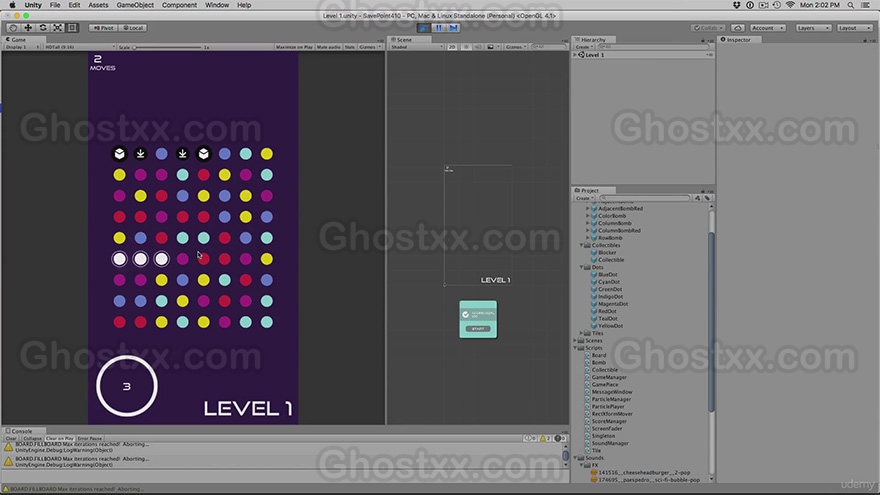Open Game view Gizmos dropdown
Viewport: 880px width, 495px height.
[x=369, y=47]
